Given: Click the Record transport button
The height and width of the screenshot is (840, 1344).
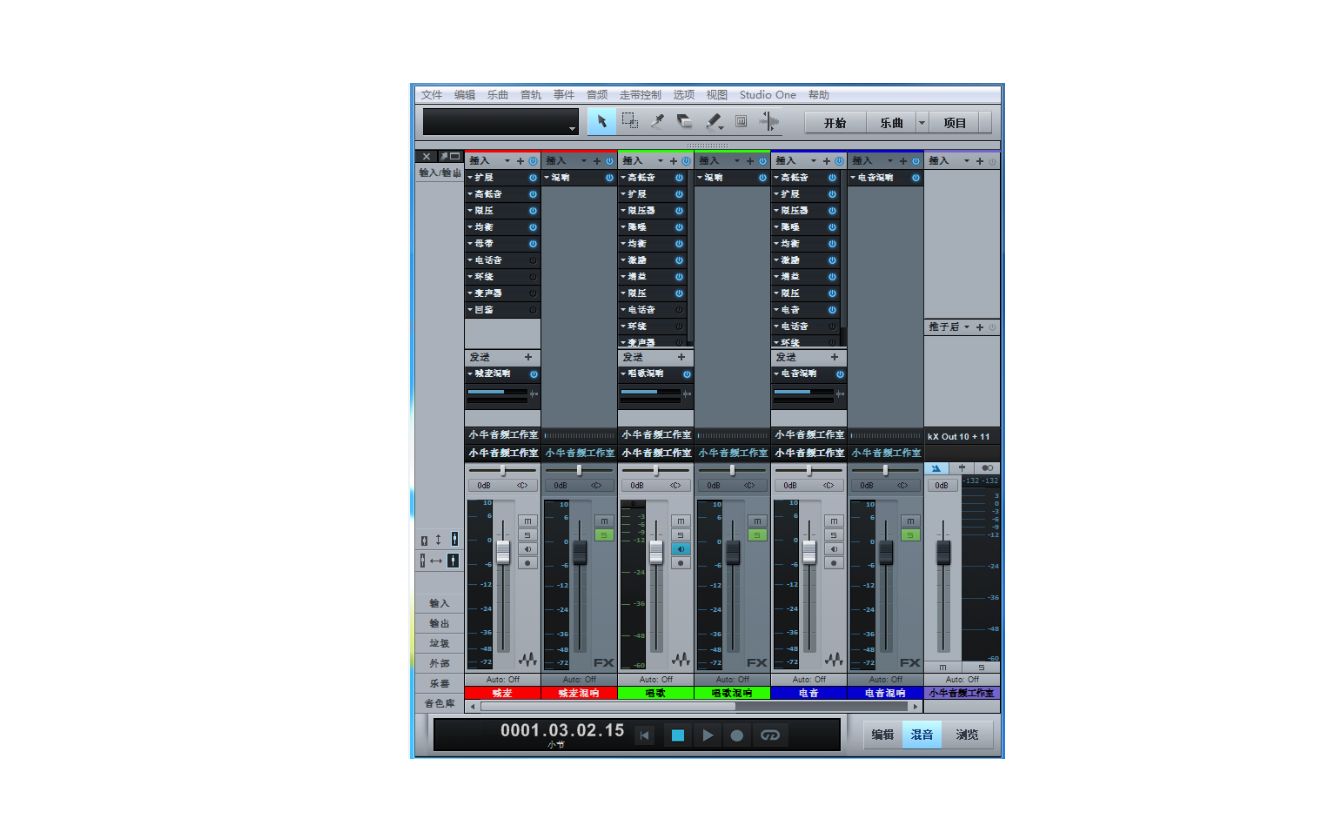Looking at the screenshot, I should (737, 735).
